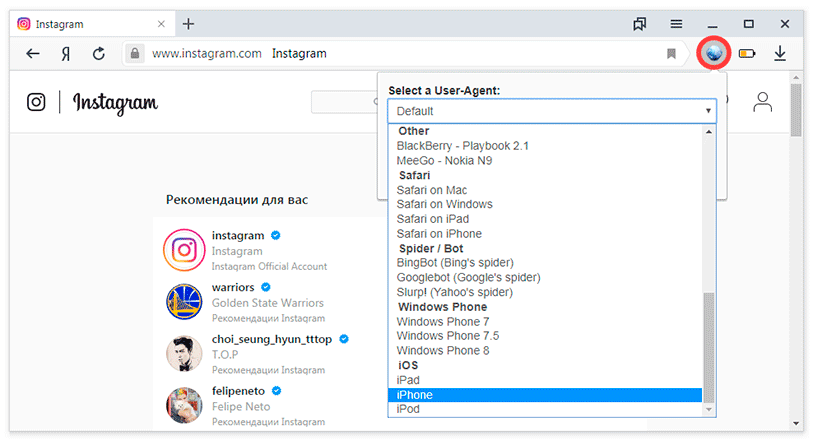
Task: Open the felipeneto profile link
Action: point(239,391)
